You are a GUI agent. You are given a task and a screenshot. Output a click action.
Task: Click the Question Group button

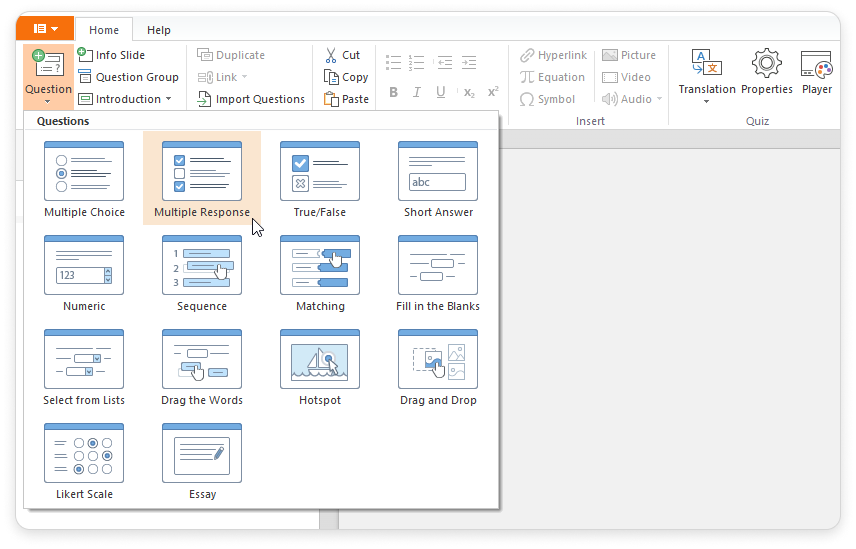click(128, 77)
